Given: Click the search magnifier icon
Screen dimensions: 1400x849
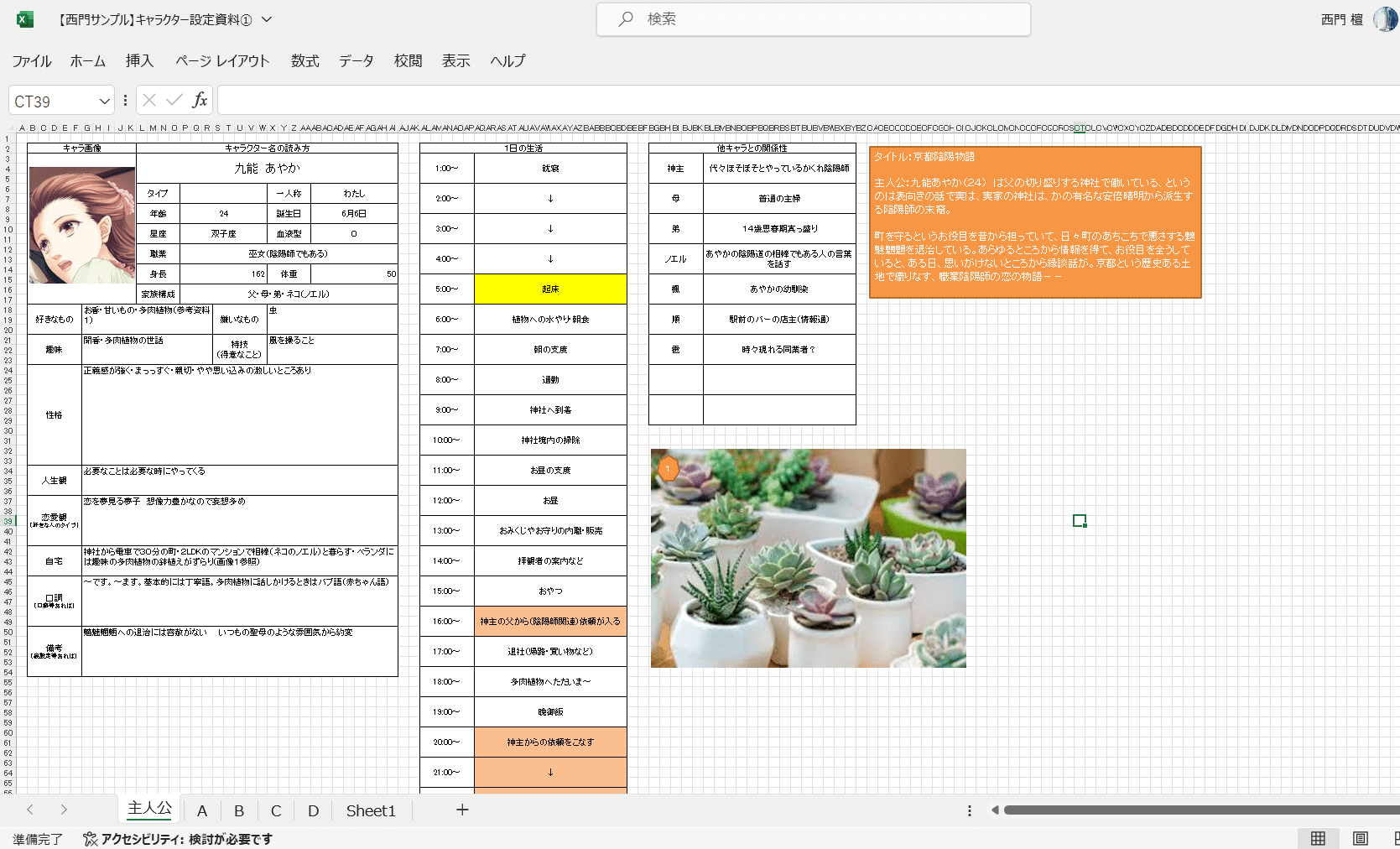Looking at the screenshot, I should [626, 18].
